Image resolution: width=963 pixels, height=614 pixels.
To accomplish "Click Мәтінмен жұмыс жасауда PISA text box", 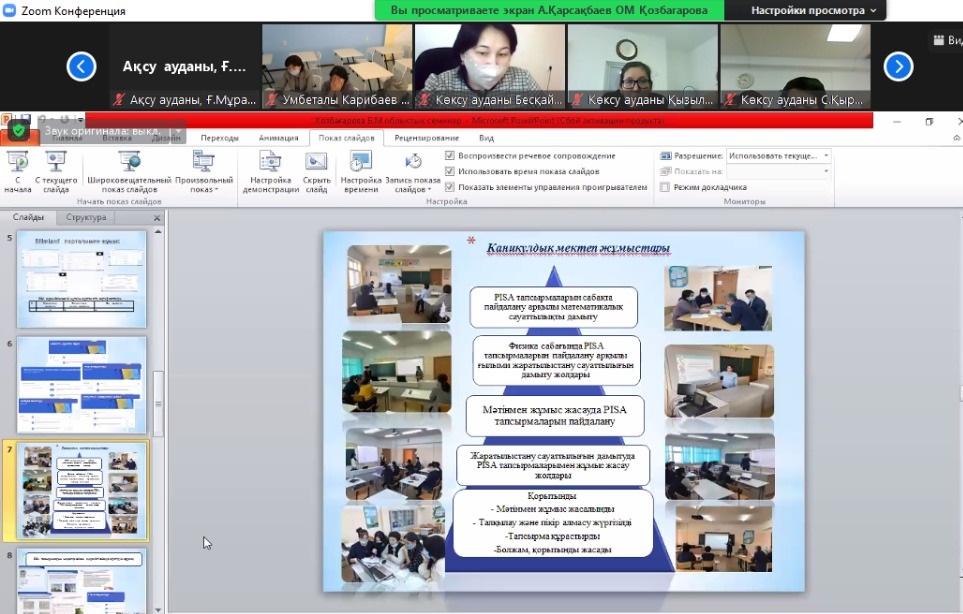I will tap(555, 416).
